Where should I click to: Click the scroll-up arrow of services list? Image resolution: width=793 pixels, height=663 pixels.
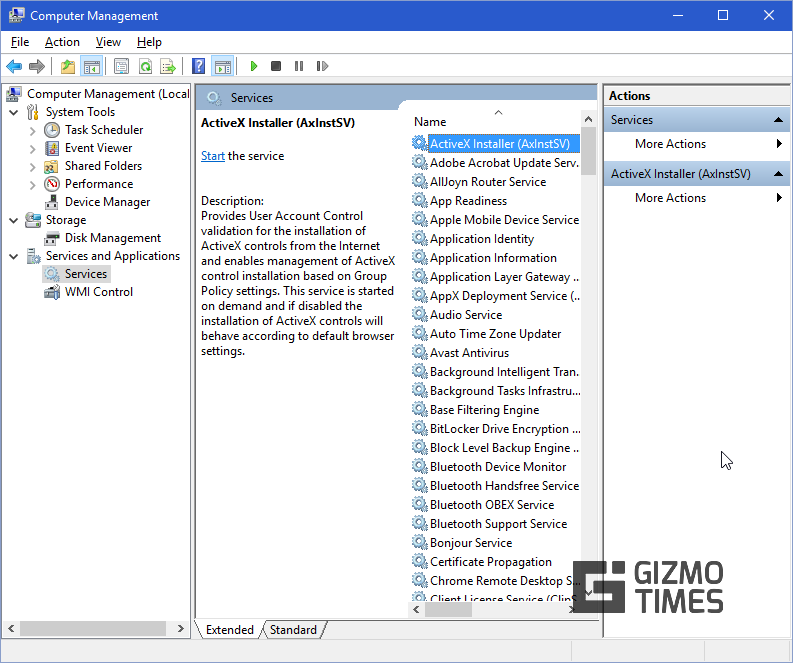coord(588,119)
